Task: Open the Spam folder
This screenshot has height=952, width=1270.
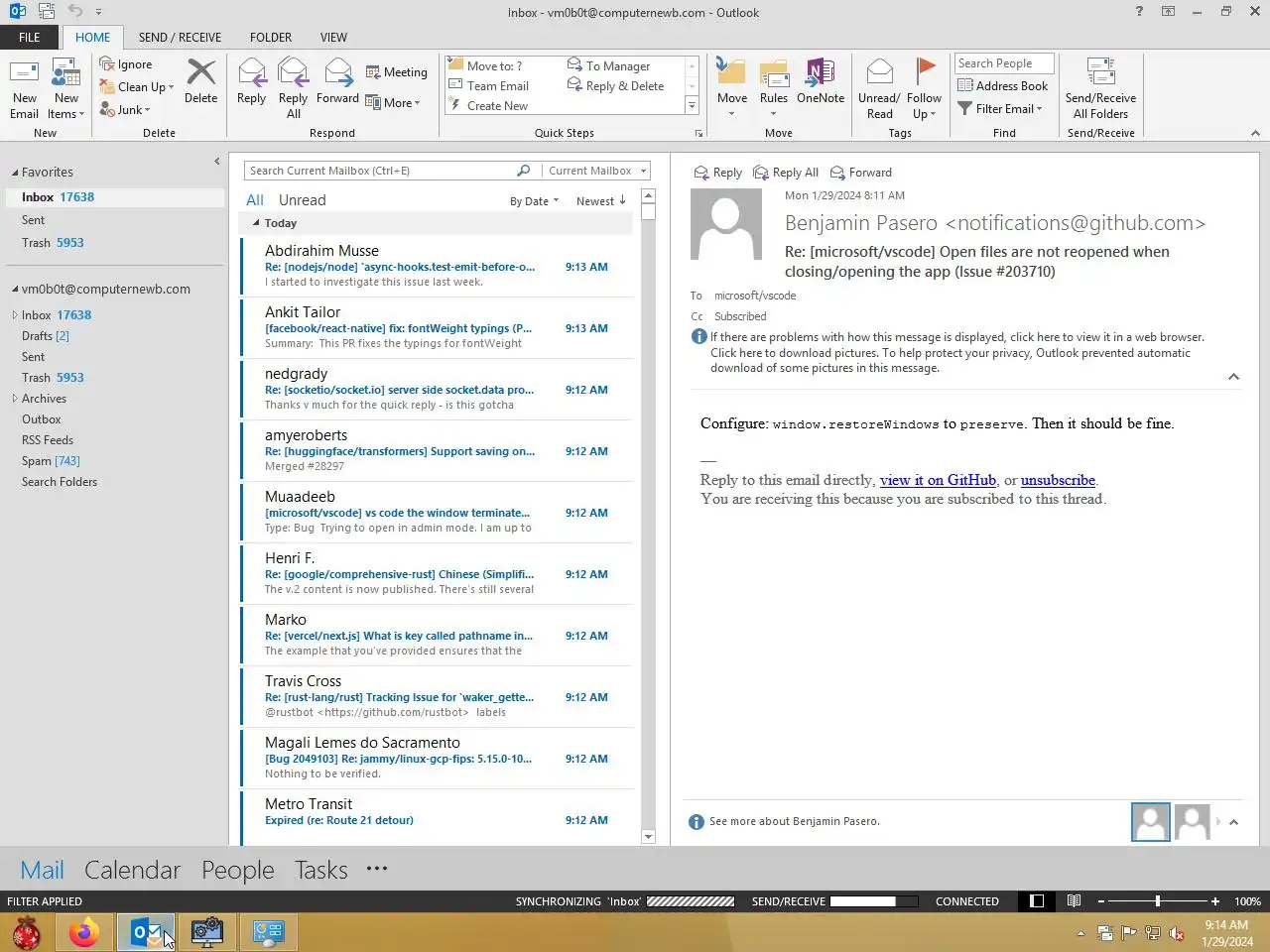Action: [x=51, y=461]
